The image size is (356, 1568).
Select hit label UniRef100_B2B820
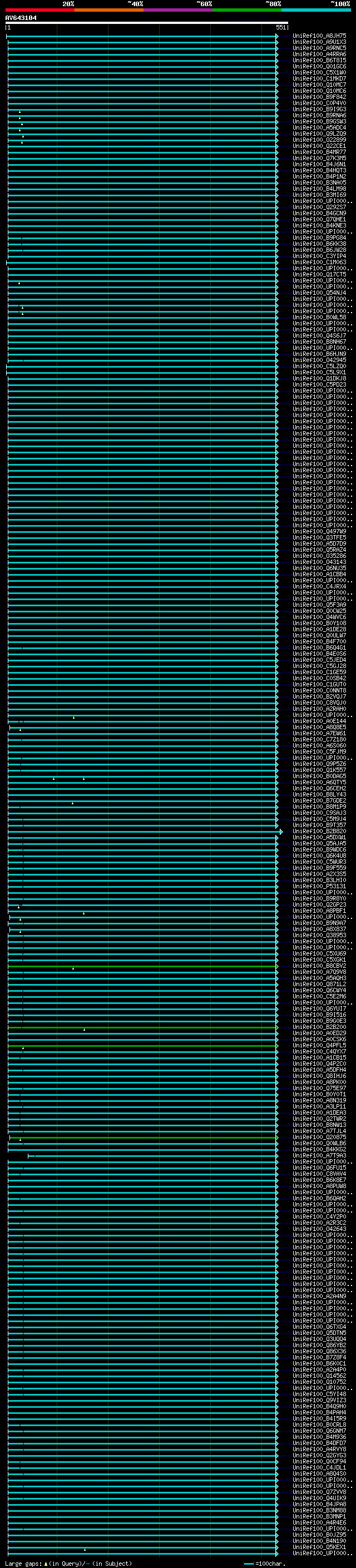click(x=319, y=832)
